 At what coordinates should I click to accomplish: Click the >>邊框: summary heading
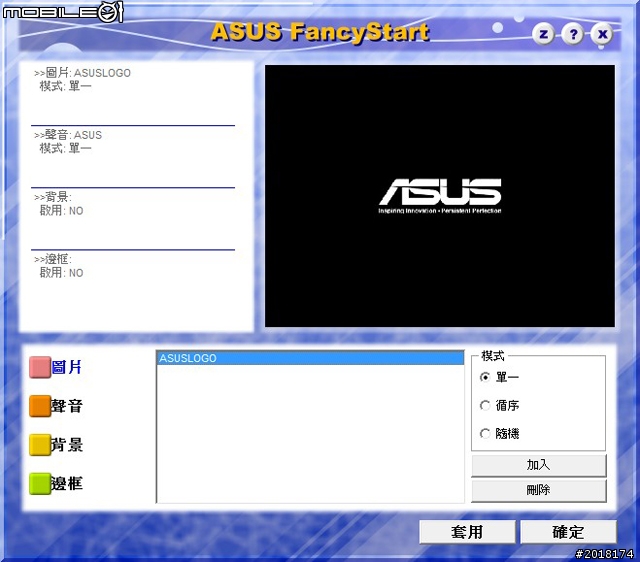click(53, 259)
